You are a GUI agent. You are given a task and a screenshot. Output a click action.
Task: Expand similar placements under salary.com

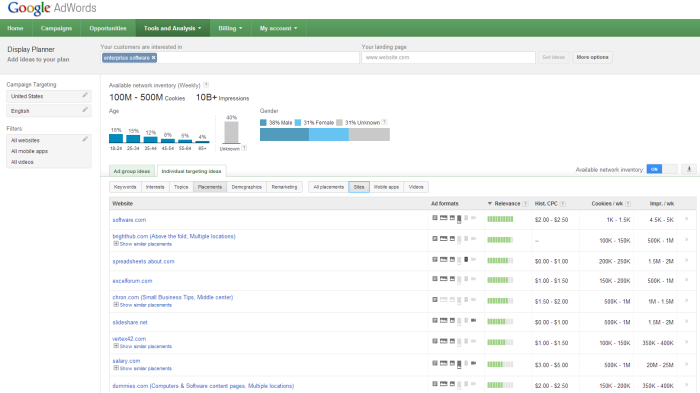coord(143,368)
